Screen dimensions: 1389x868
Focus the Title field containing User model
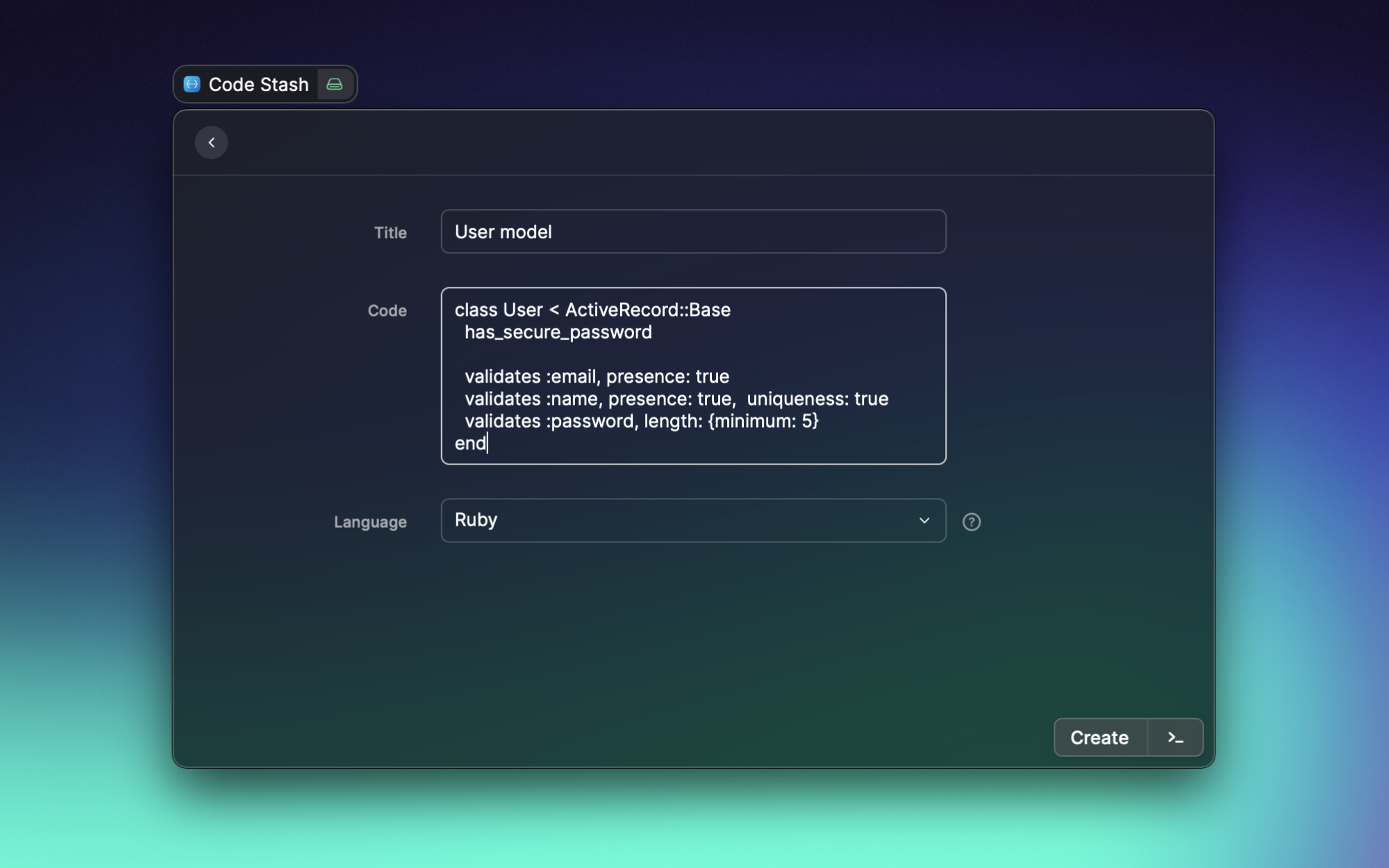pyautogui.click(x=692, y=232)
